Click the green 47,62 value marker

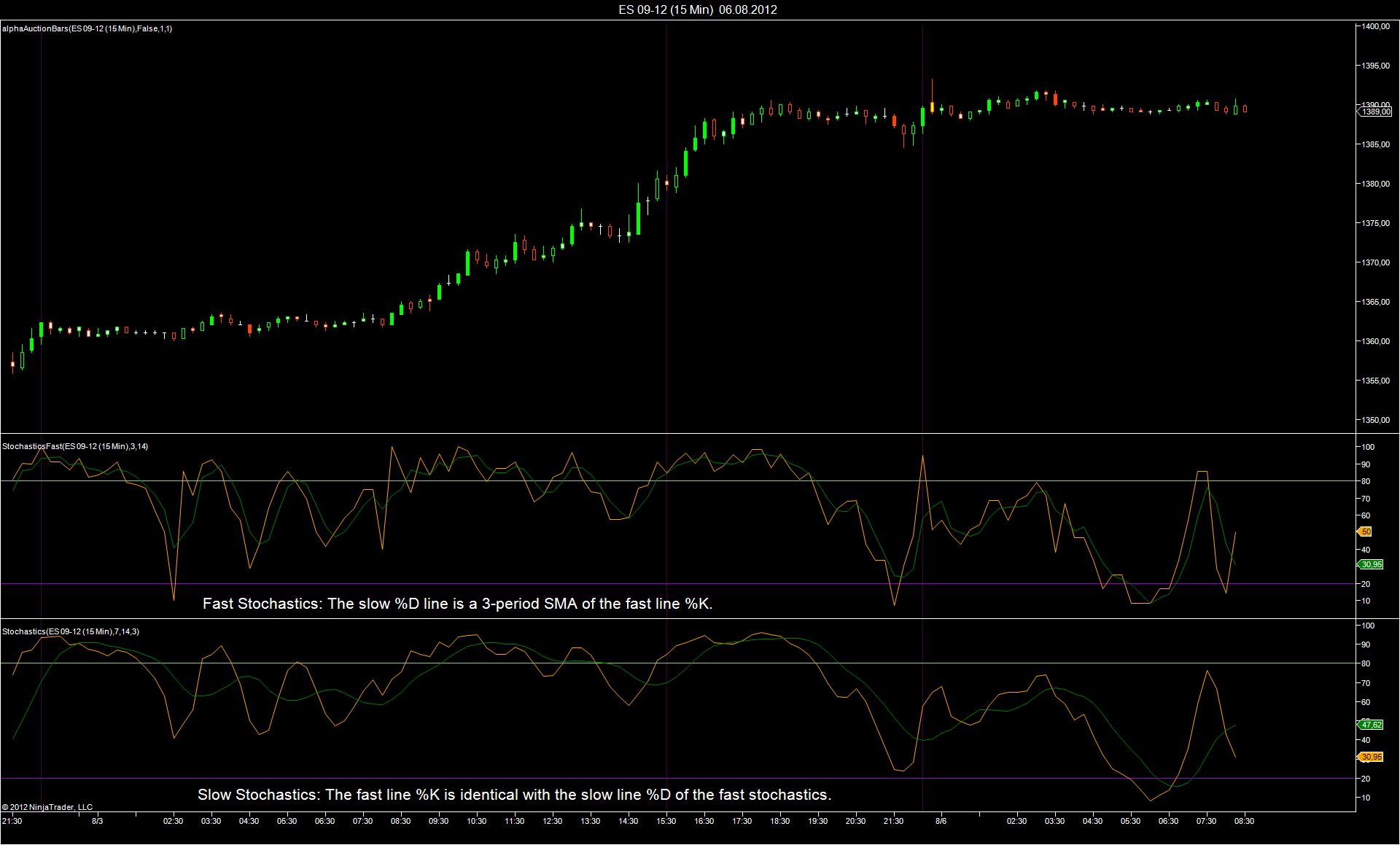(x=1370, y=725)
